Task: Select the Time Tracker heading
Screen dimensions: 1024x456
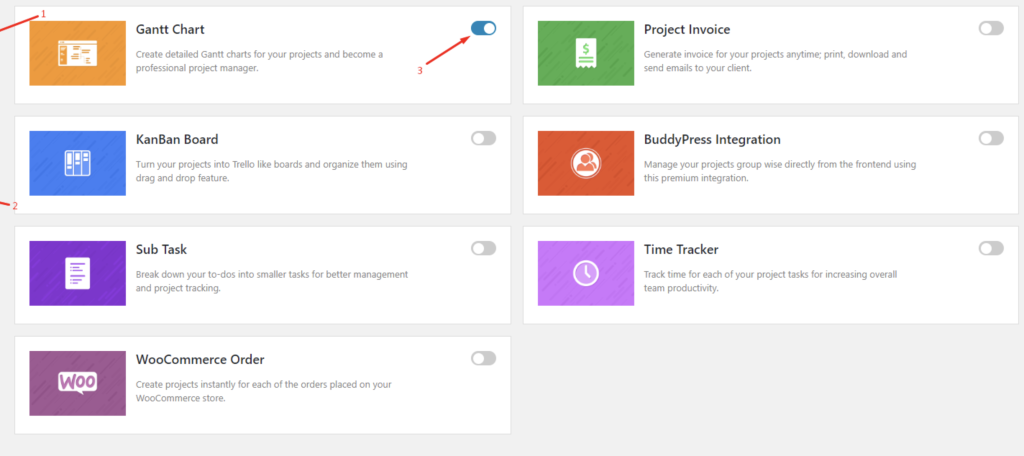Action: click(x=681, y=250)
